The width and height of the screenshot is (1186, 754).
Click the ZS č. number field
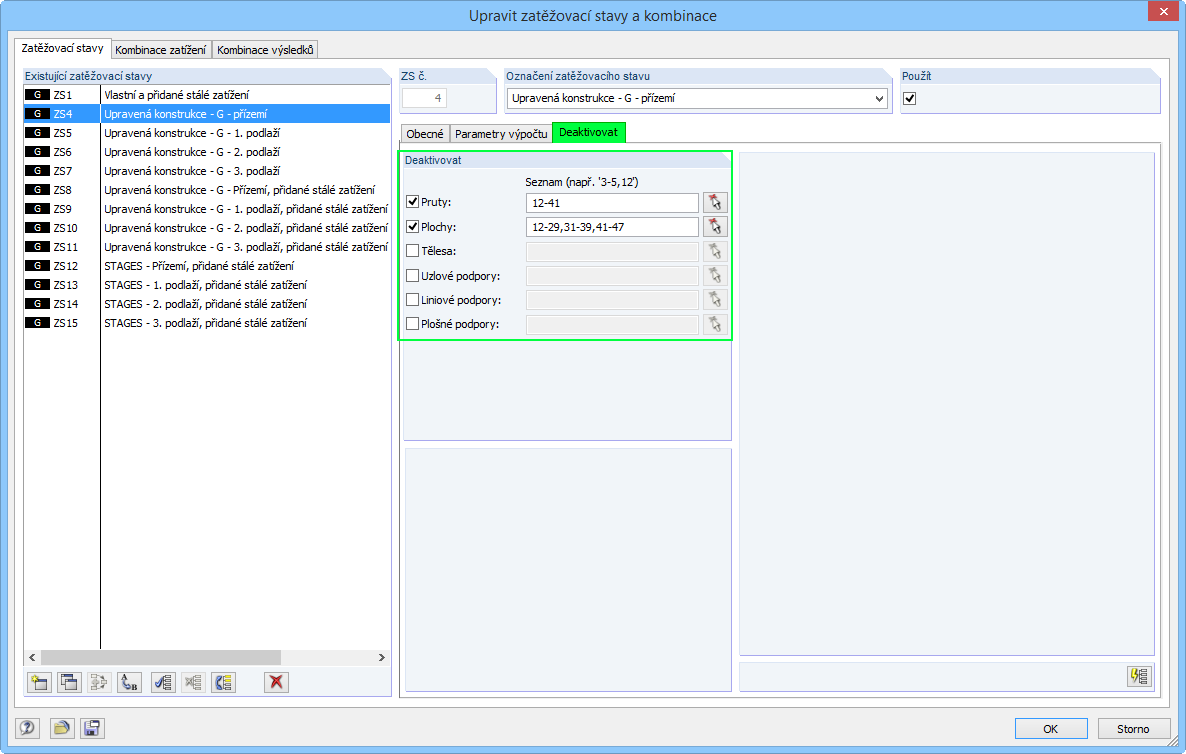424,98
